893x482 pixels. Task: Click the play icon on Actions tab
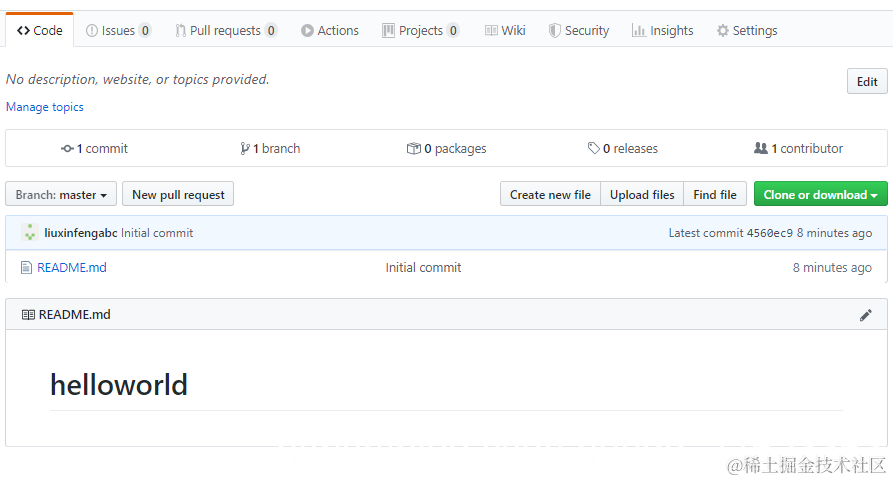pos(308,30)
